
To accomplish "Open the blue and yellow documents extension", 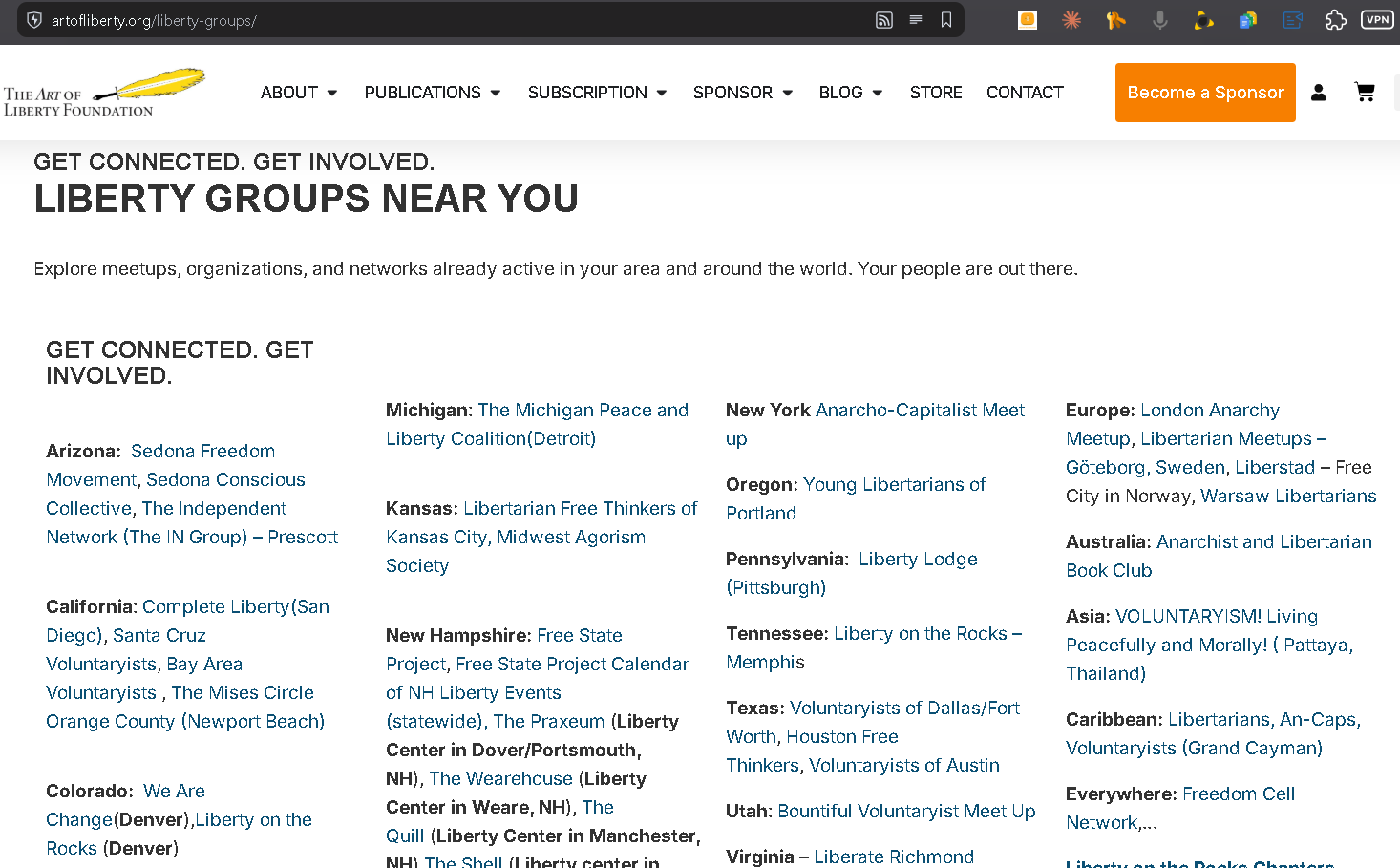I will [x=1248, y=19].
